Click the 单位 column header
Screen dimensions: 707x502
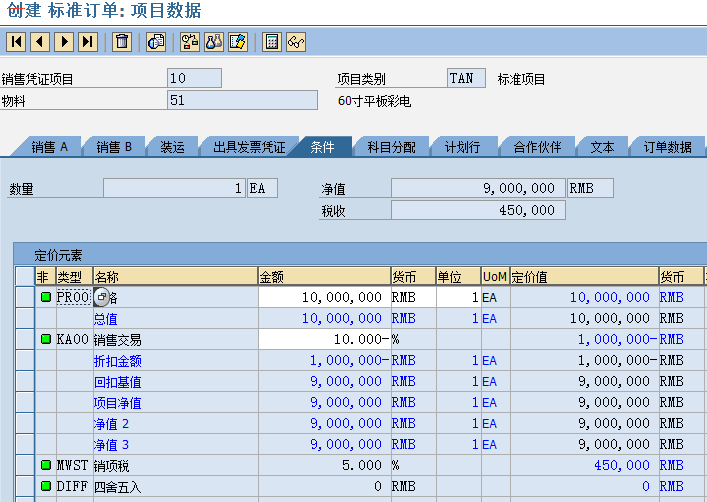click(x=458, y=276)
